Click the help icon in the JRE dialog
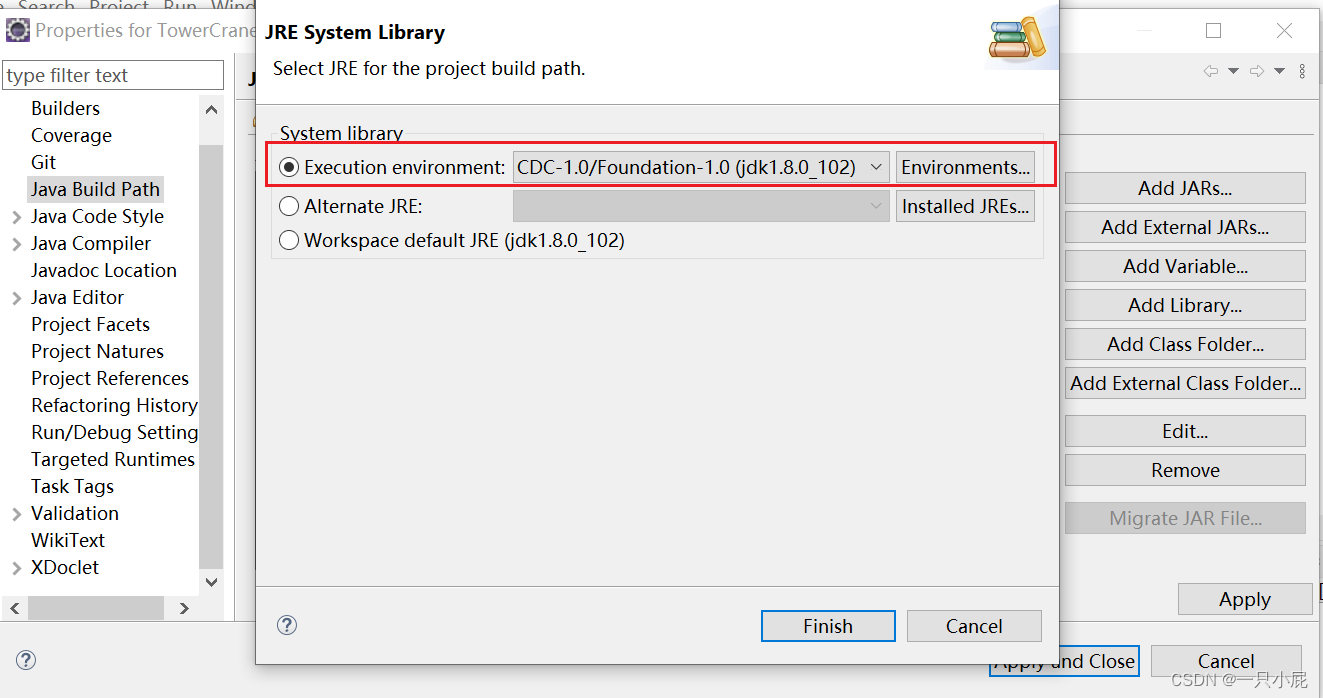The image size is (1323, 698). point(287,625)
